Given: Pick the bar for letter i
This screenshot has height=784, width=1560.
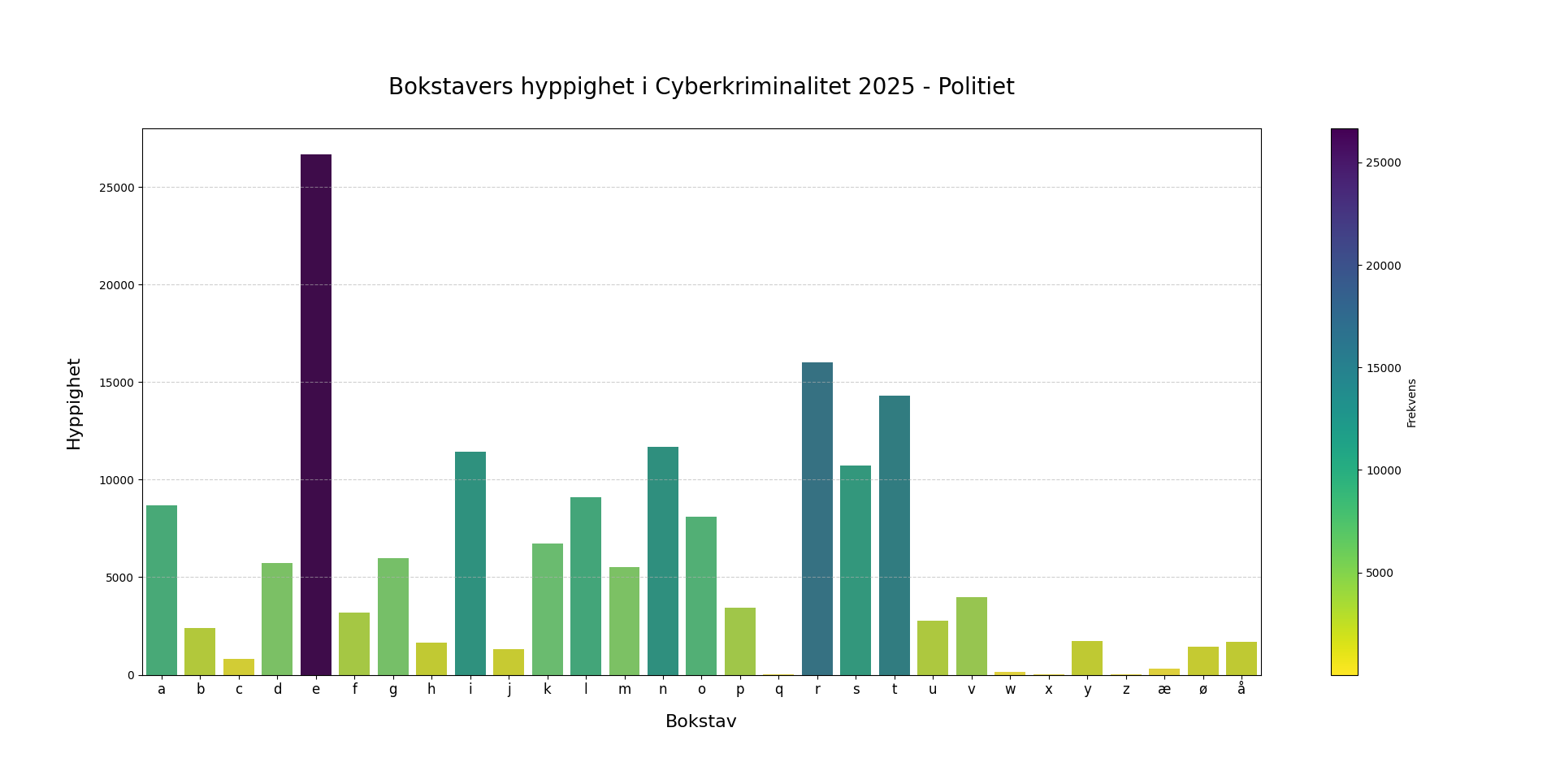Looking at the screenshot, I should point(470,563).
